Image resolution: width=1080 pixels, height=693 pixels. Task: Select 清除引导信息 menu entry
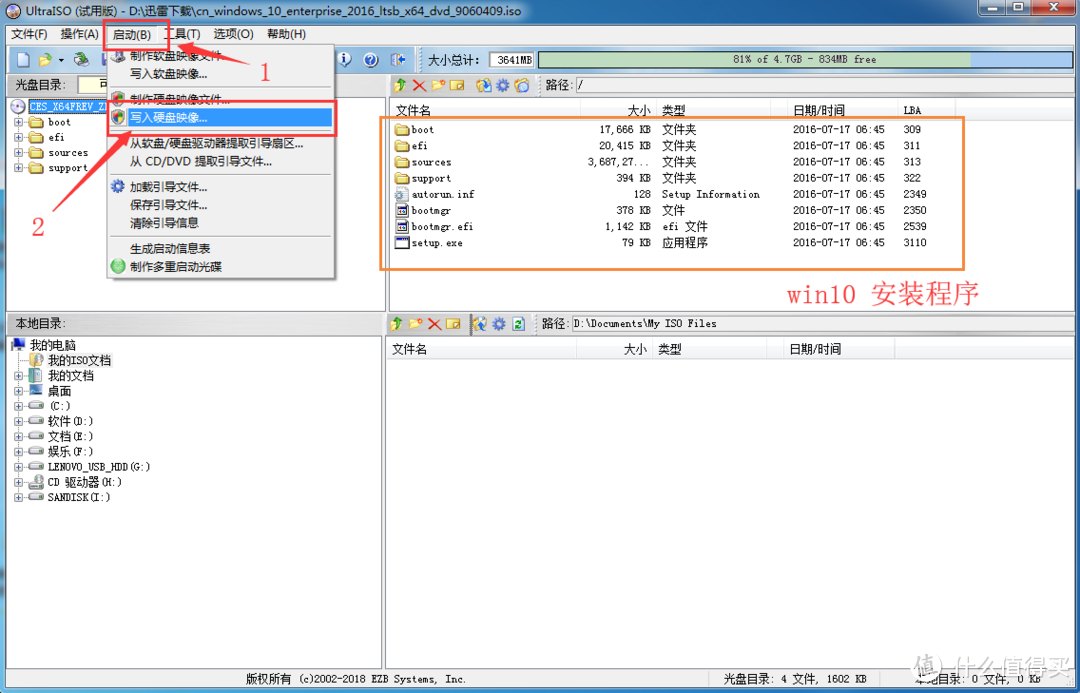[x=220, y=223]
